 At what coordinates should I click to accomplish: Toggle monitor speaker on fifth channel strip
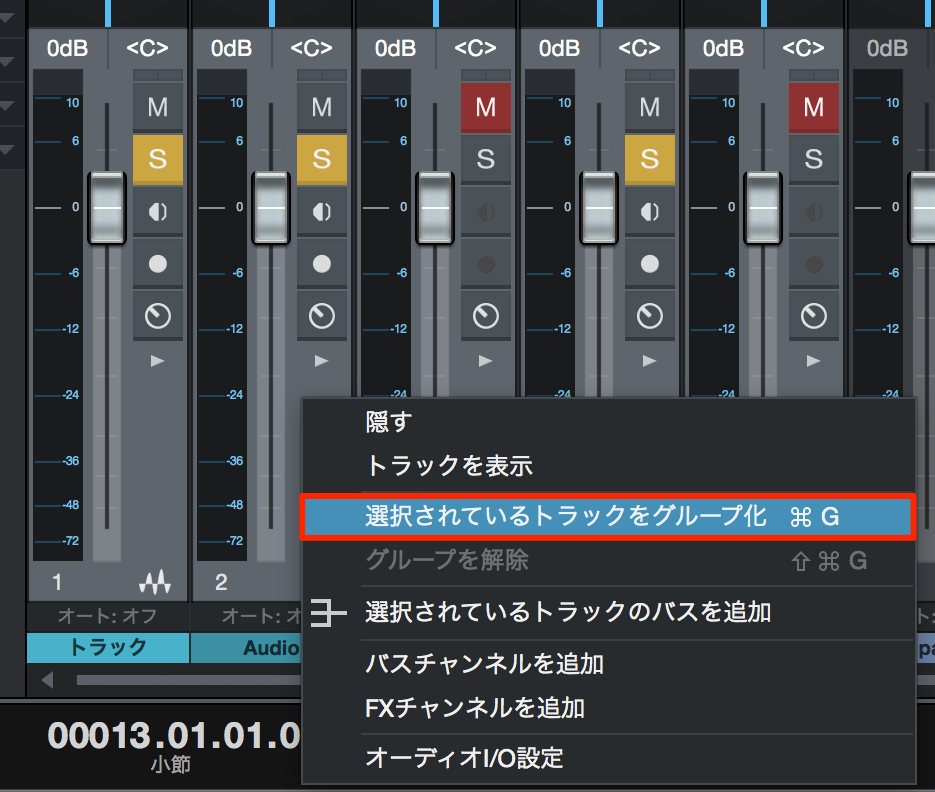813,212
